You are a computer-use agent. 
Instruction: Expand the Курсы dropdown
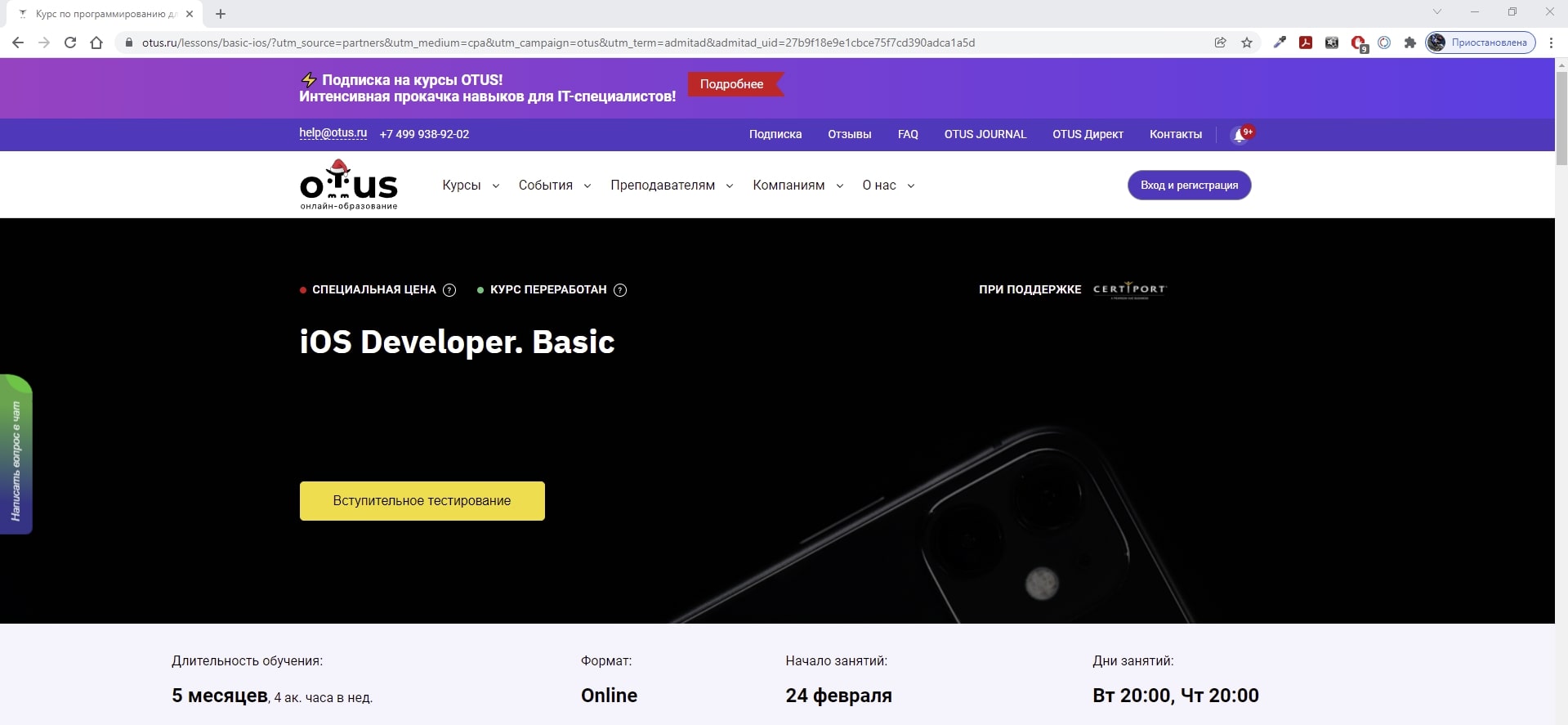[x=471, y=186]
